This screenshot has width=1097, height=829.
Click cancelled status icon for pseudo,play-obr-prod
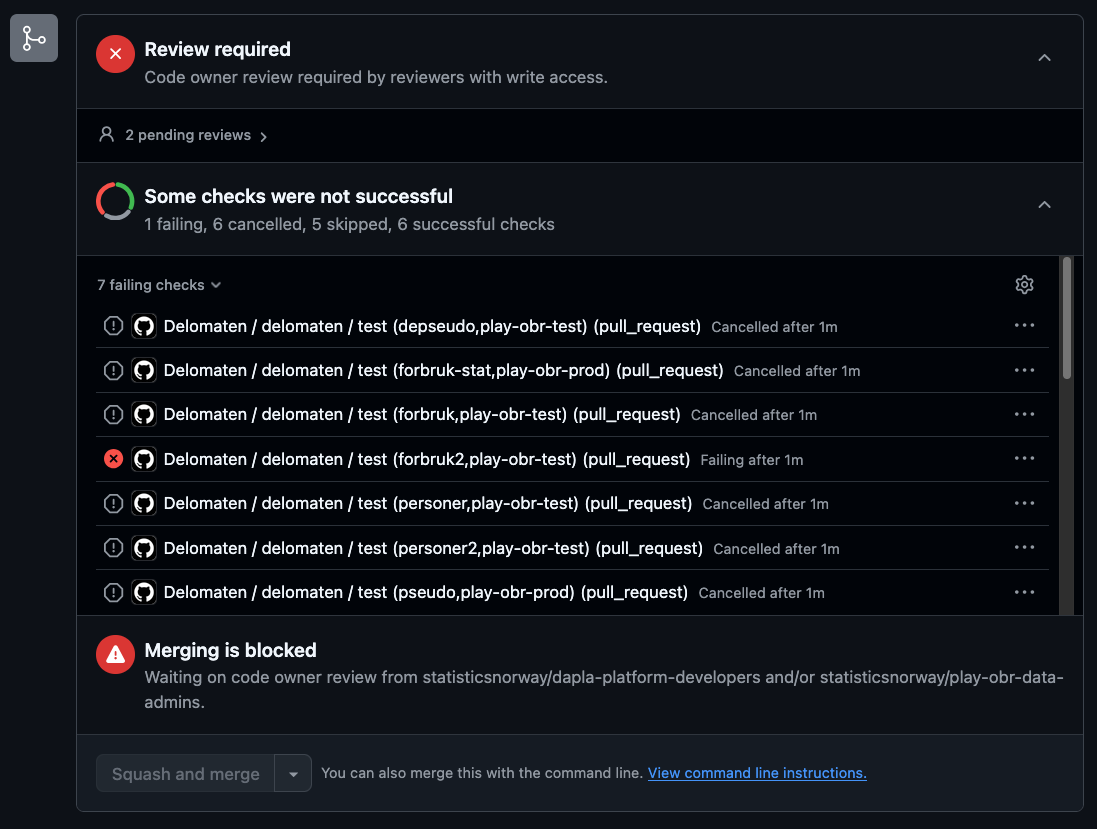point(113,593)
